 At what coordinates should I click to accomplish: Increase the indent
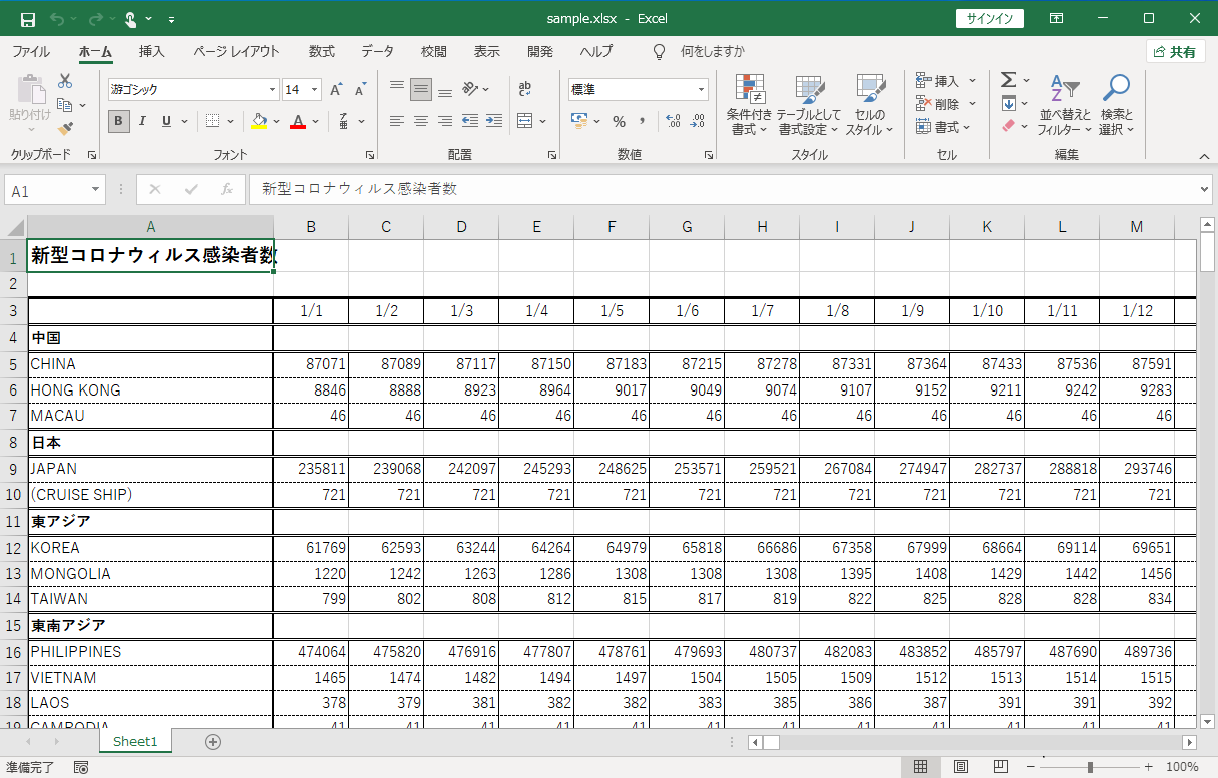493,121
